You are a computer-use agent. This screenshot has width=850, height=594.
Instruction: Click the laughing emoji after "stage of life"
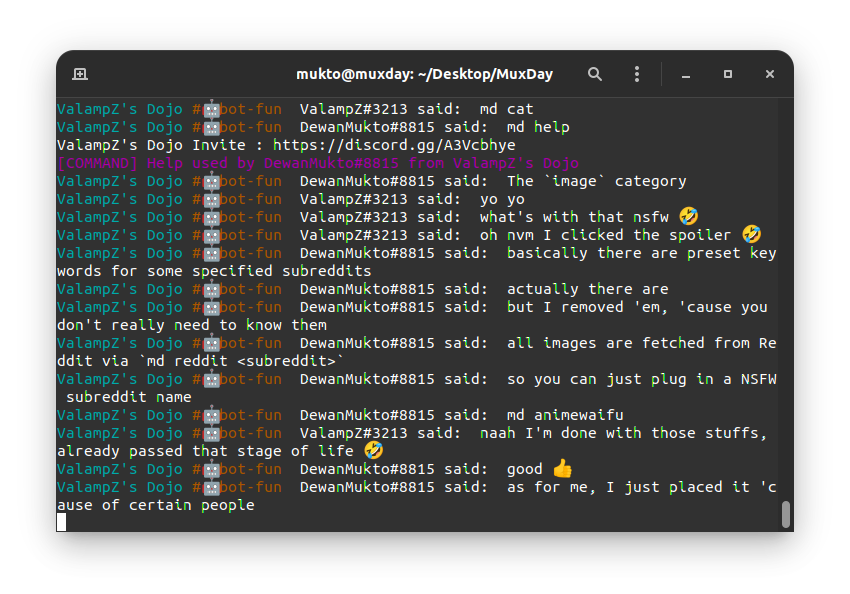pos(374,451)
